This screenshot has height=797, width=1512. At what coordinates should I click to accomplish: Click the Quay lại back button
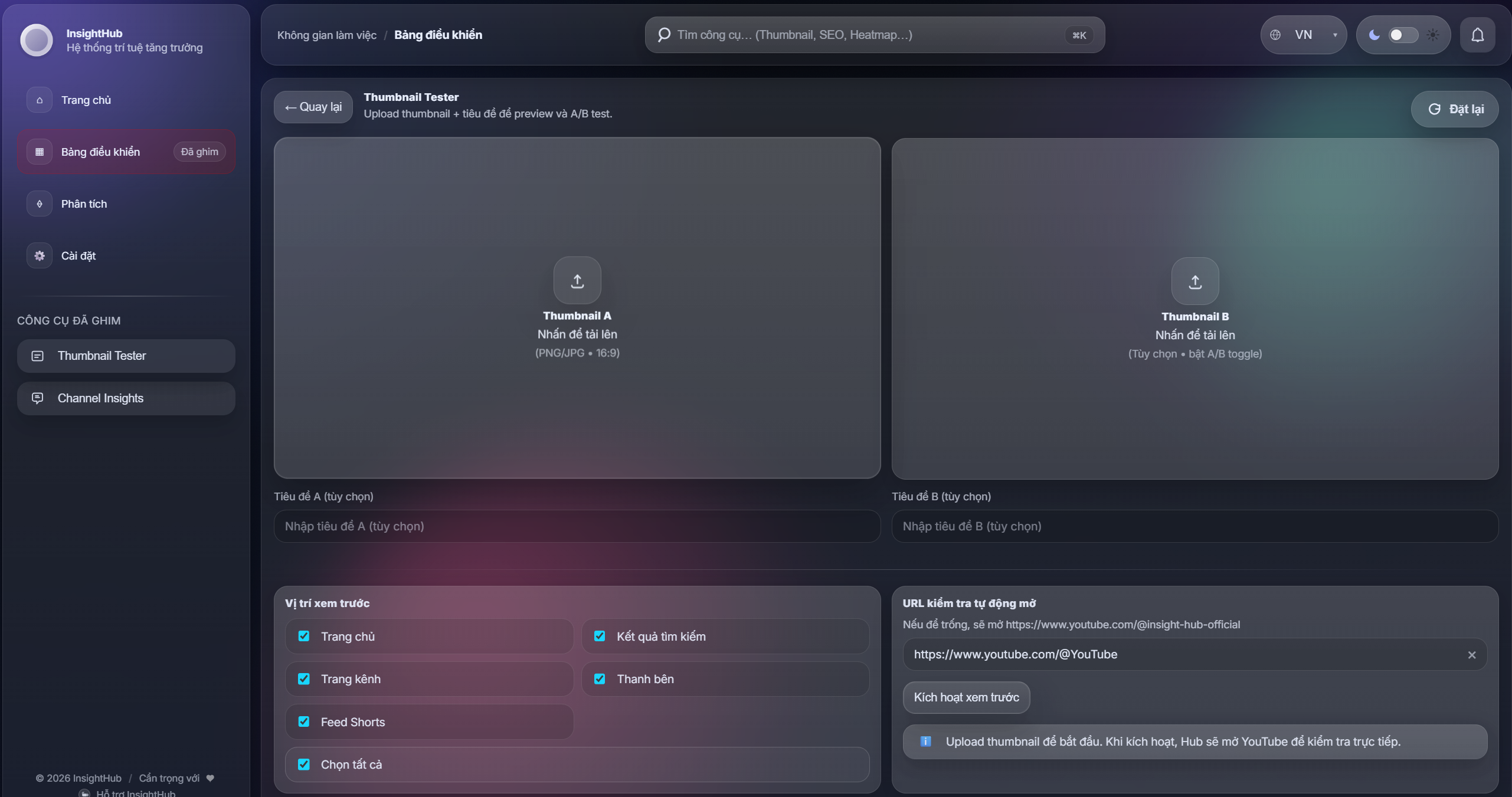point(313,107)
